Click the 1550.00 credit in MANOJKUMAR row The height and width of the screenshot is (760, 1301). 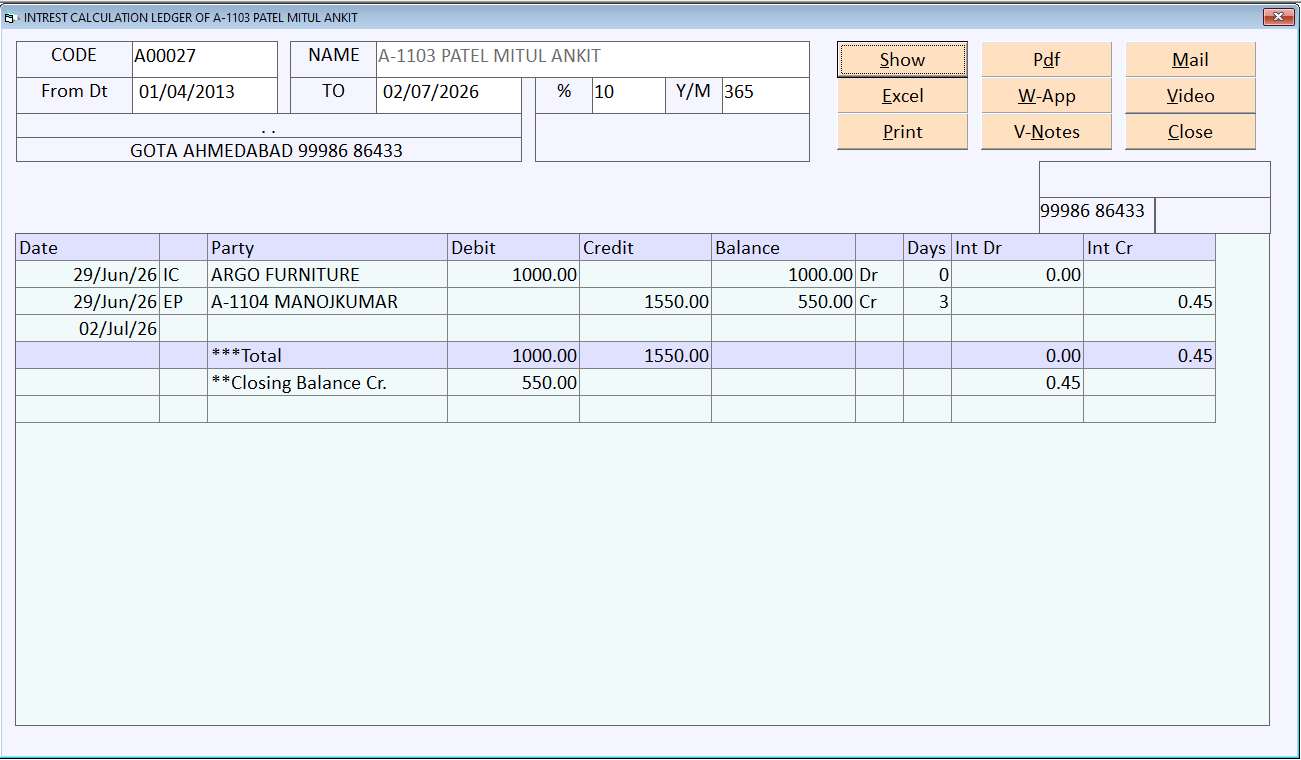coord(645,302)
